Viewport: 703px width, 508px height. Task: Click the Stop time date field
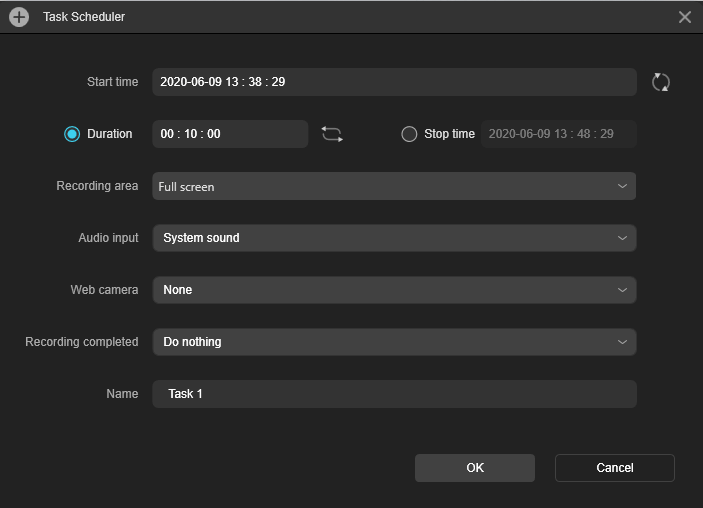point(559,134)
